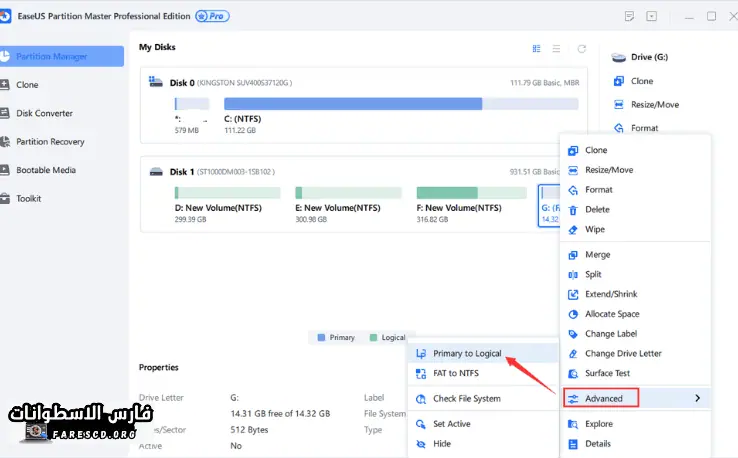Screen dimensions: 738x458
Task: Expand the Advanced submenu
Action: click(x=636, y=398)
